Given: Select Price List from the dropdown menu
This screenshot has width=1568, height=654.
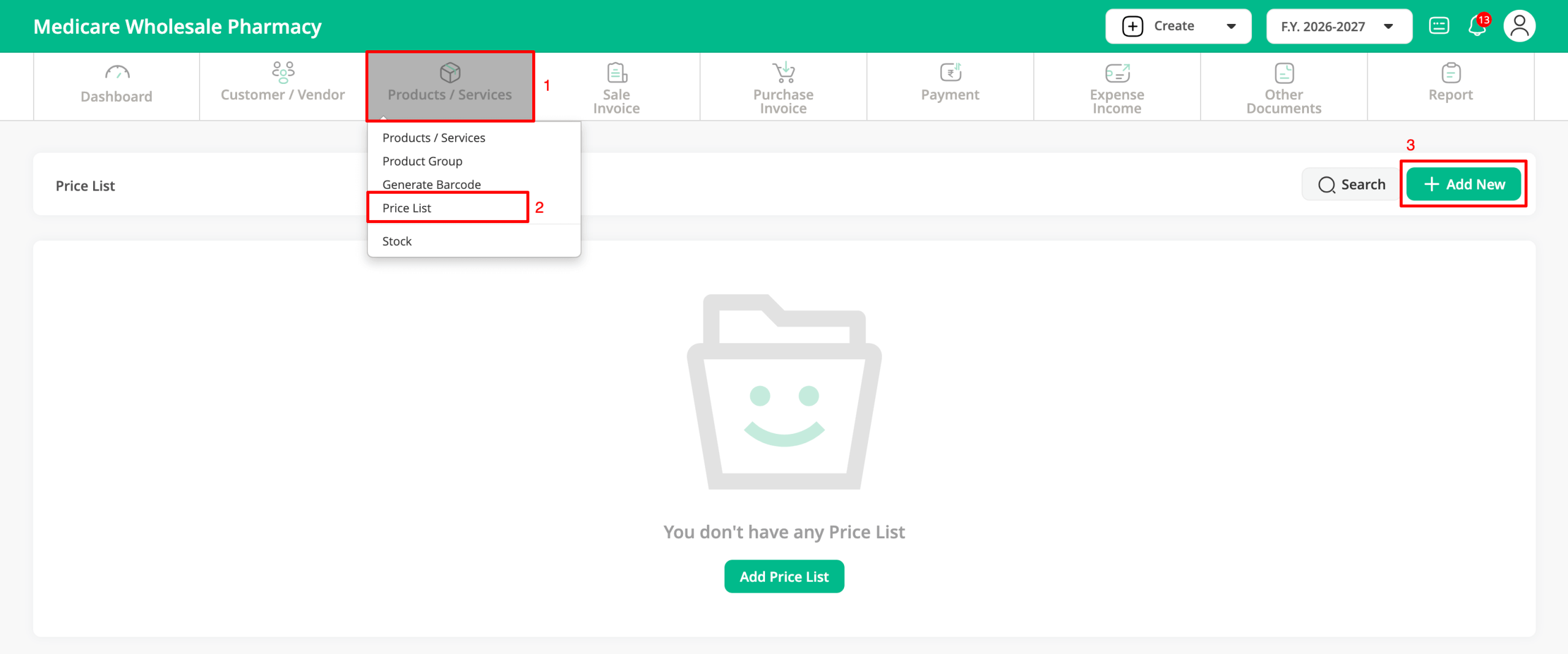Looking at the screenshot, I should pos(407,208).
